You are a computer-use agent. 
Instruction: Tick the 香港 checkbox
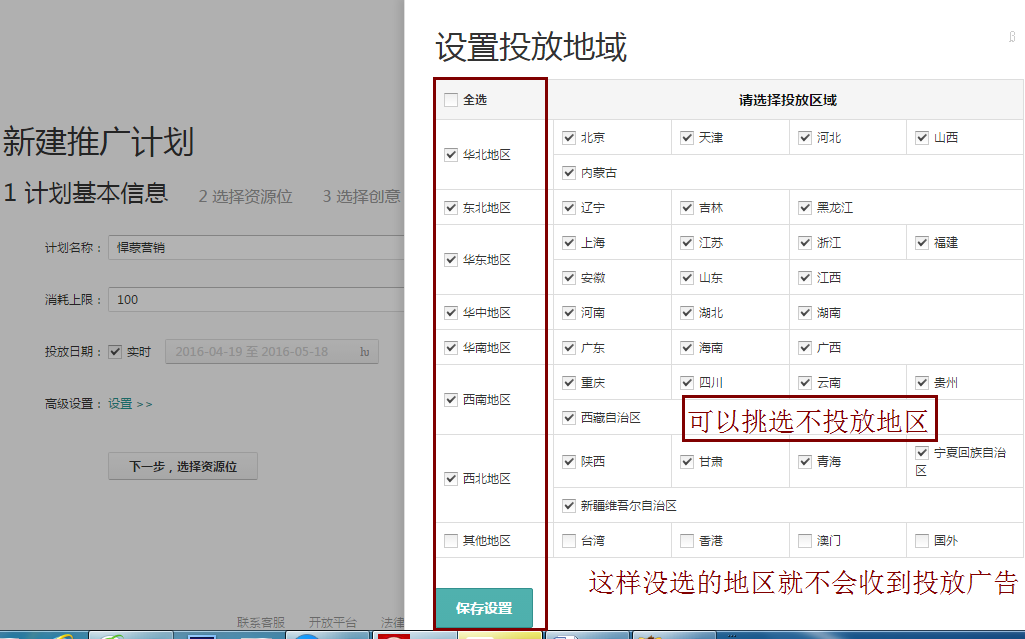pyautogui.click(x=687, y=541)
